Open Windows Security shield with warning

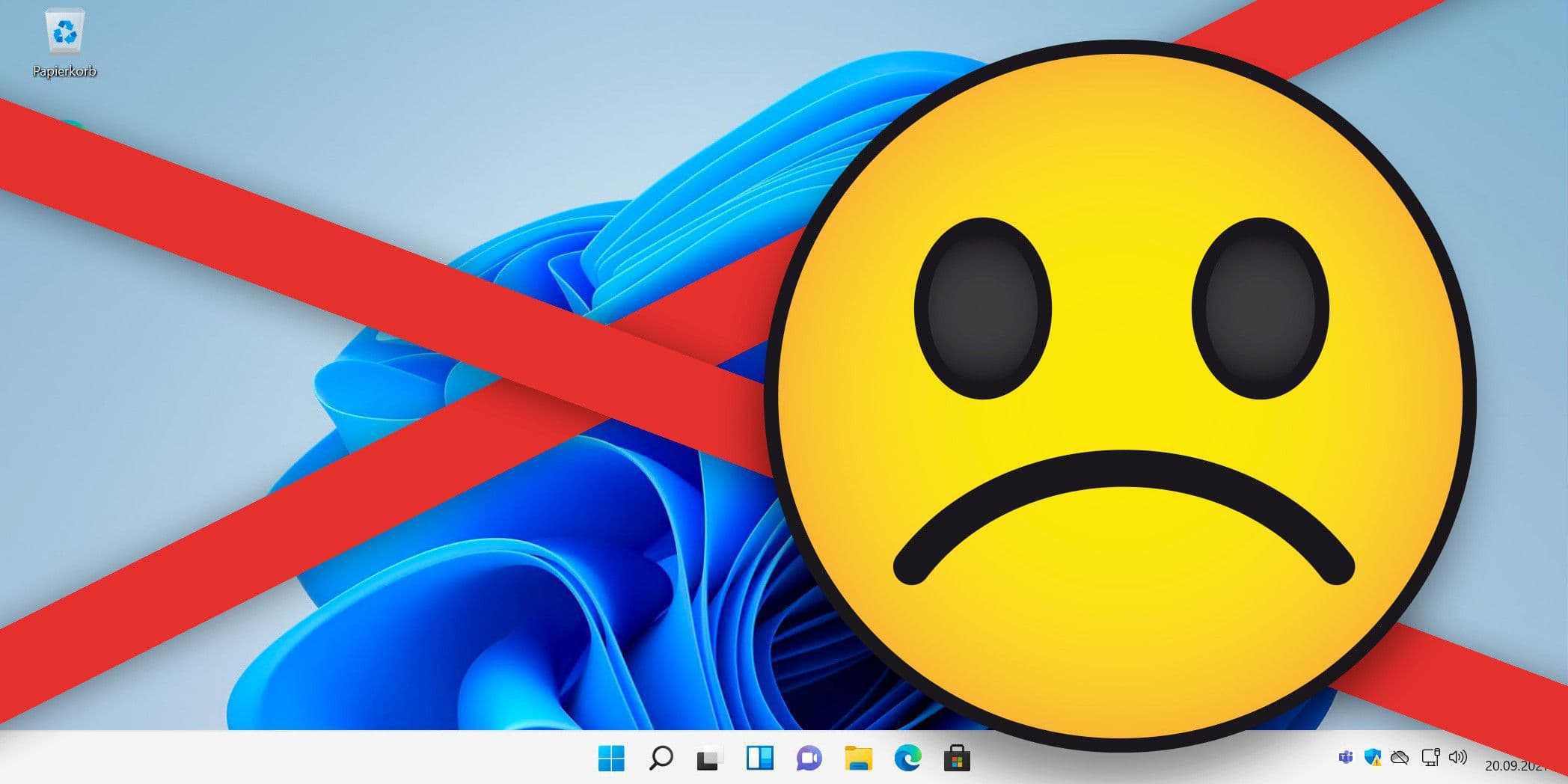click(x=1373, y=758)
